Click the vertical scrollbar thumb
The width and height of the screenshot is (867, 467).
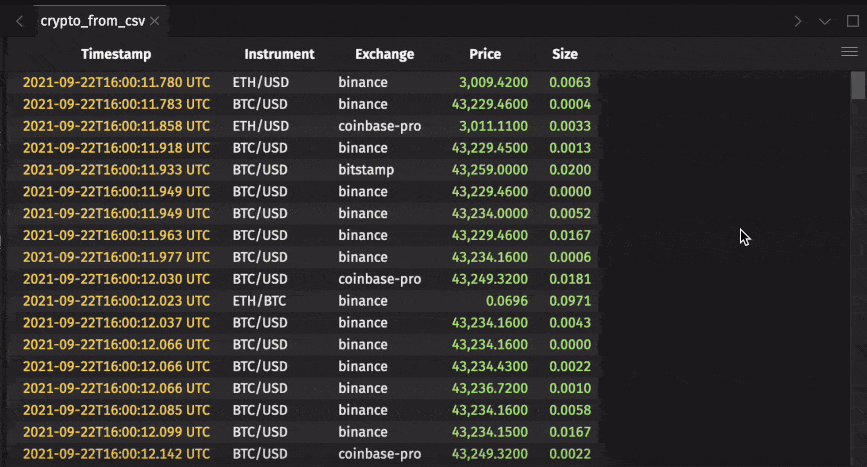point(858,86)
